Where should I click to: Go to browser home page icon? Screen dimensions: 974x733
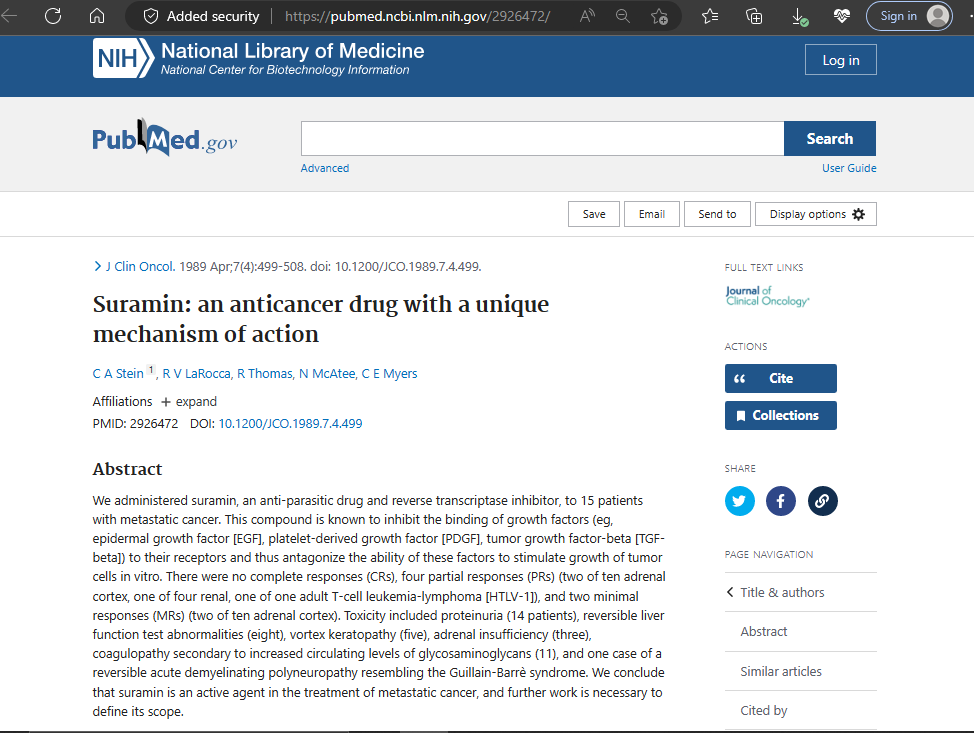tap(97, 16)
